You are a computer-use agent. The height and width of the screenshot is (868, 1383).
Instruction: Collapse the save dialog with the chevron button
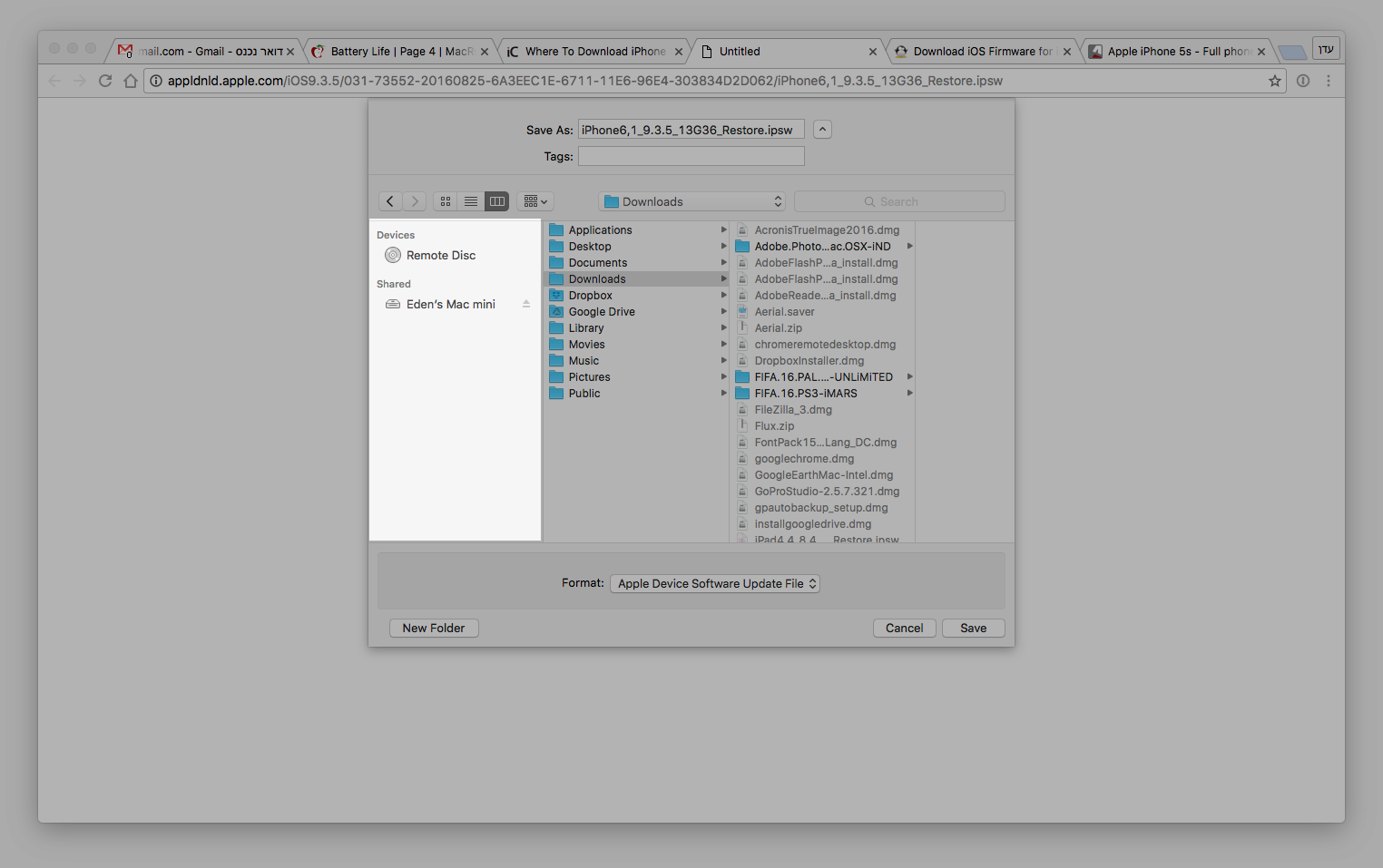coord(822,130)
